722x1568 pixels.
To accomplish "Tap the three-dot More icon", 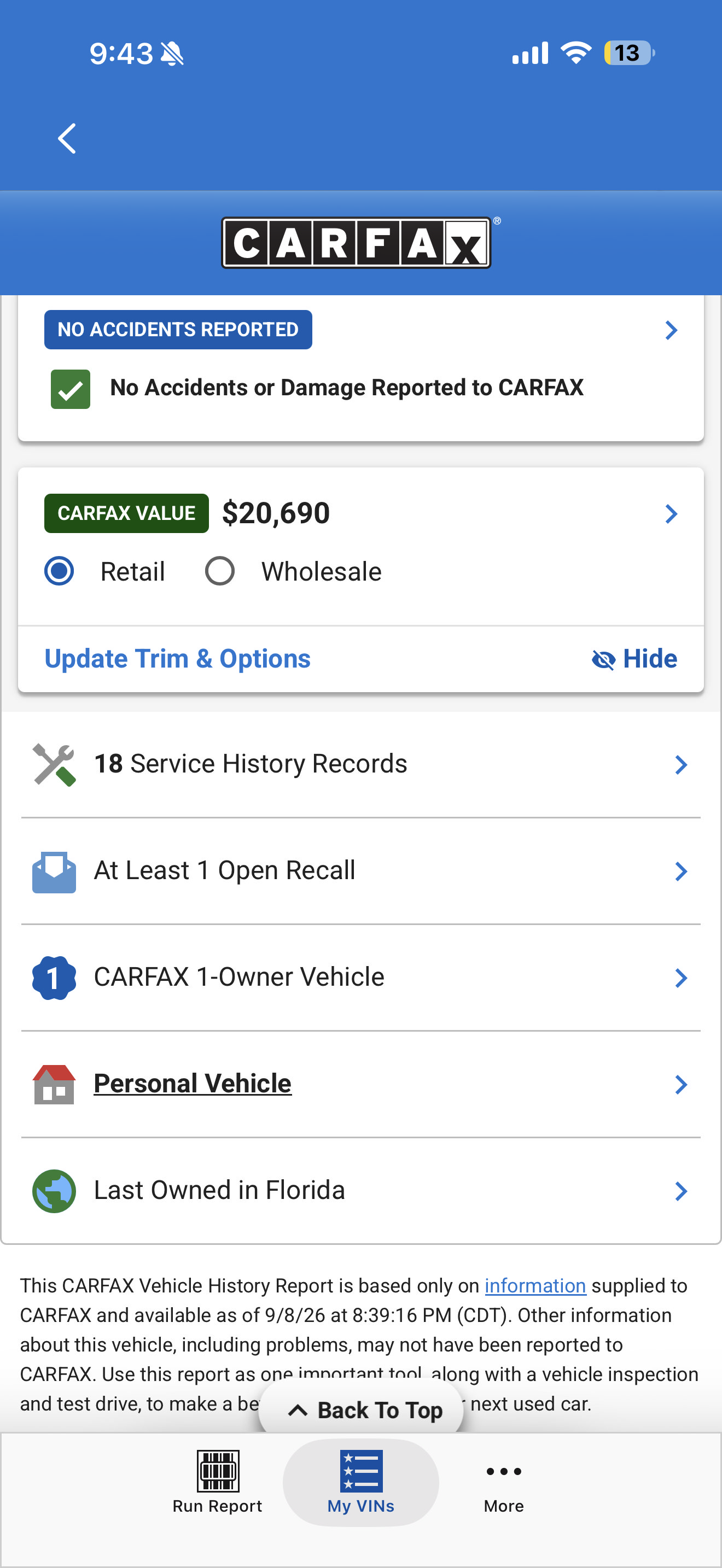I will click(503, 1471).
